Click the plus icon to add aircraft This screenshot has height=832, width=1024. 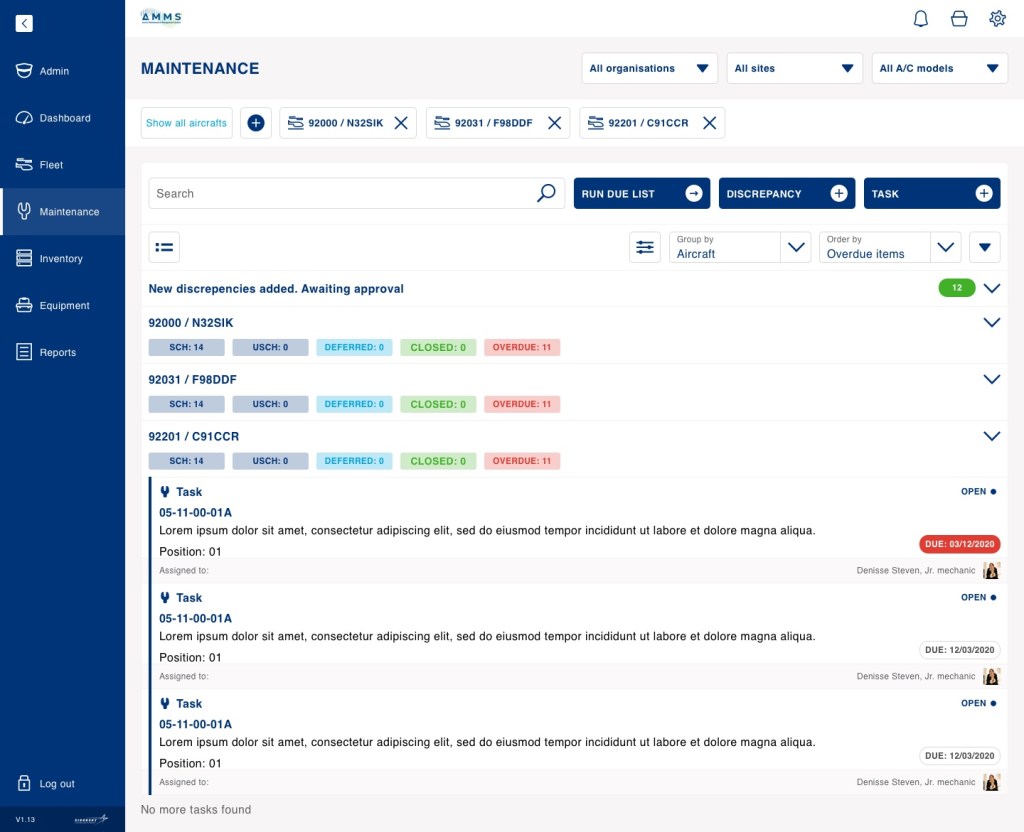click(256, 123)
